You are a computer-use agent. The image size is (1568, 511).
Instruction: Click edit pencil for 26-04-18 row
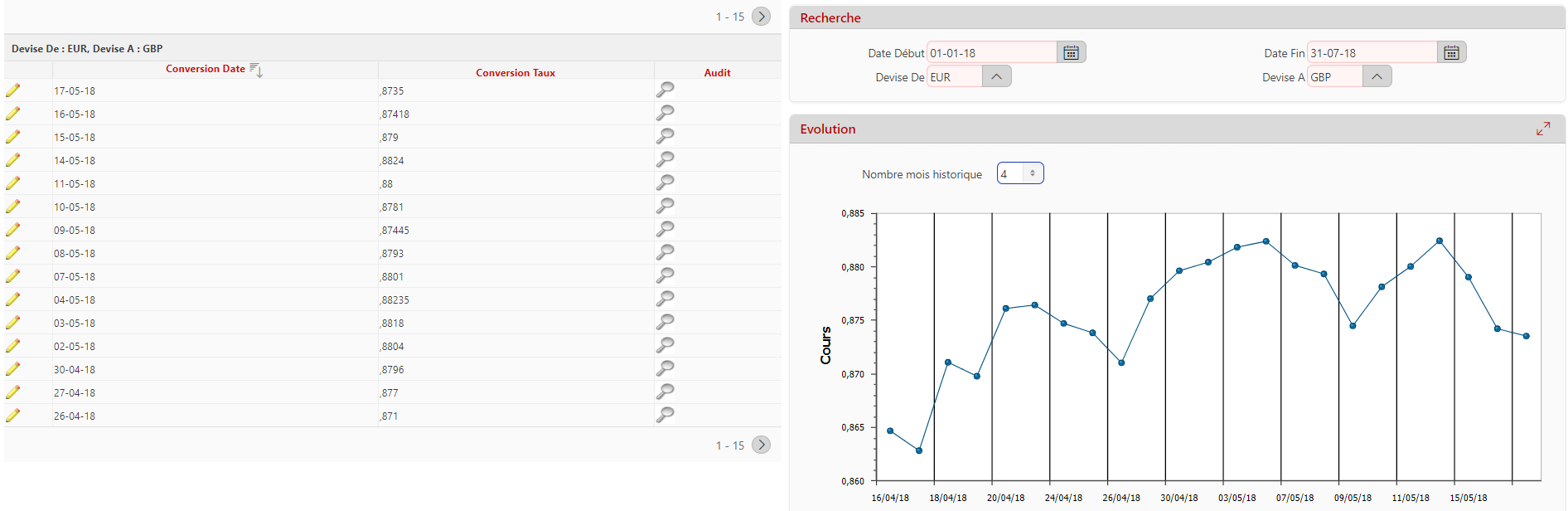click(x=13, y=416)
